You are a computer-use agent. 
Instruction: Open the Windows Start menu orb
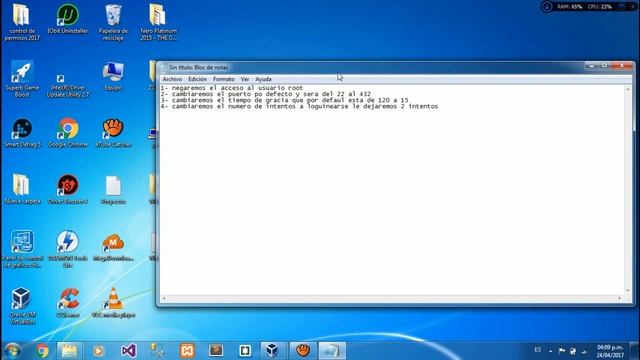[12, 351]
